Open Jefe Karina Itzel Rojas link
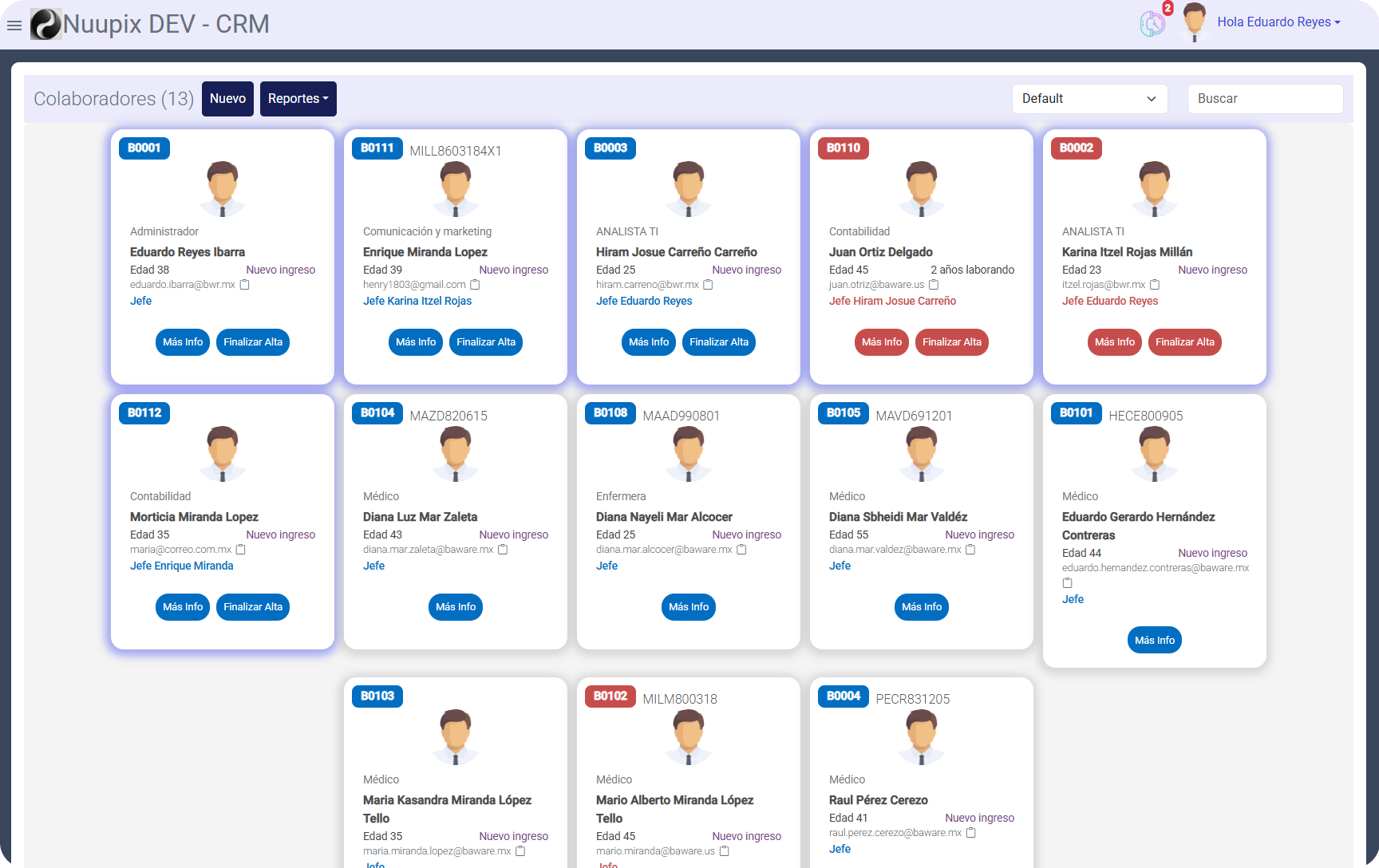The image size is (1379, 868). coord(417,301)
